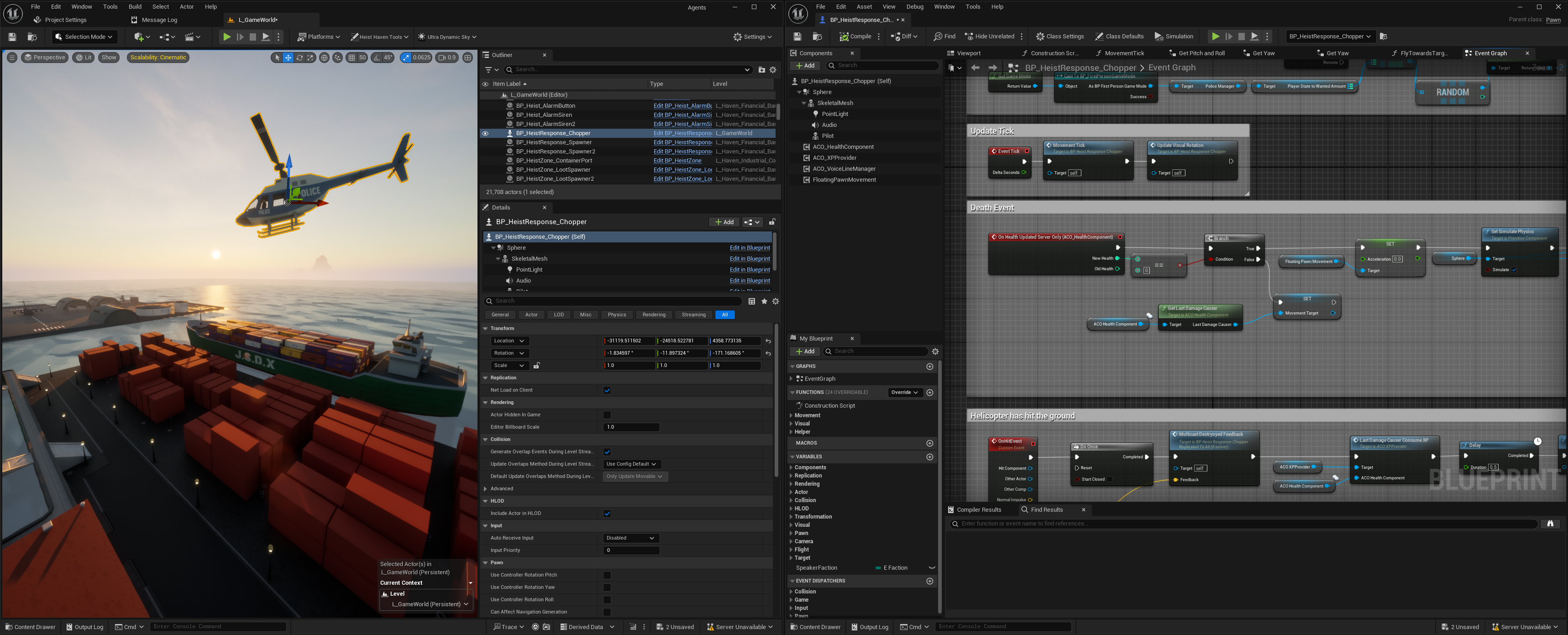The width and height of the screenshot is (1568, 635).
Task: Toggle Include Actor in HLOD checkbox
Action: 607,514
